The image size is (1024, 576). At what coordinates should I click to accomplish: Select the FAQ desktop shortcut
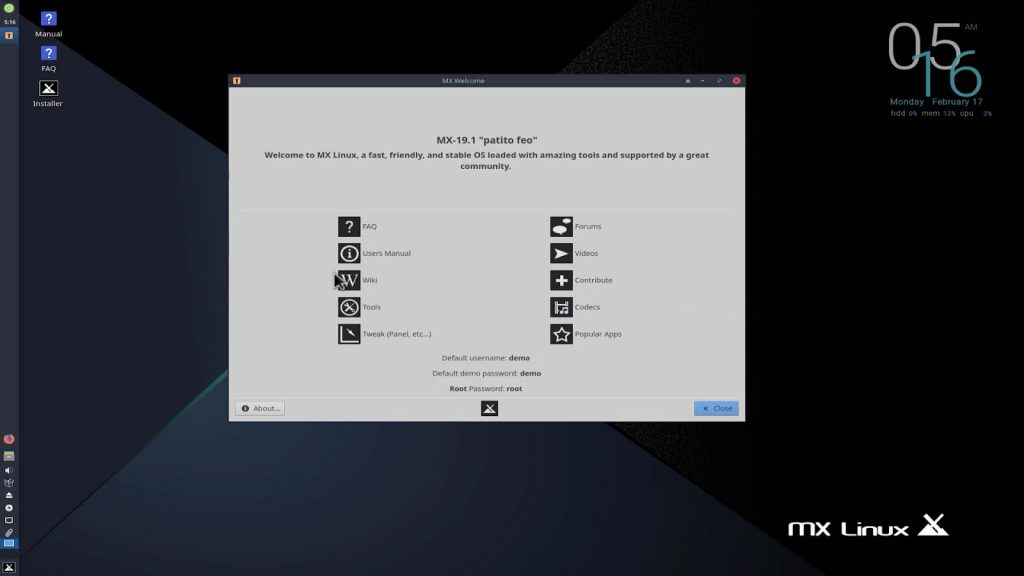(x=48, y=59)
